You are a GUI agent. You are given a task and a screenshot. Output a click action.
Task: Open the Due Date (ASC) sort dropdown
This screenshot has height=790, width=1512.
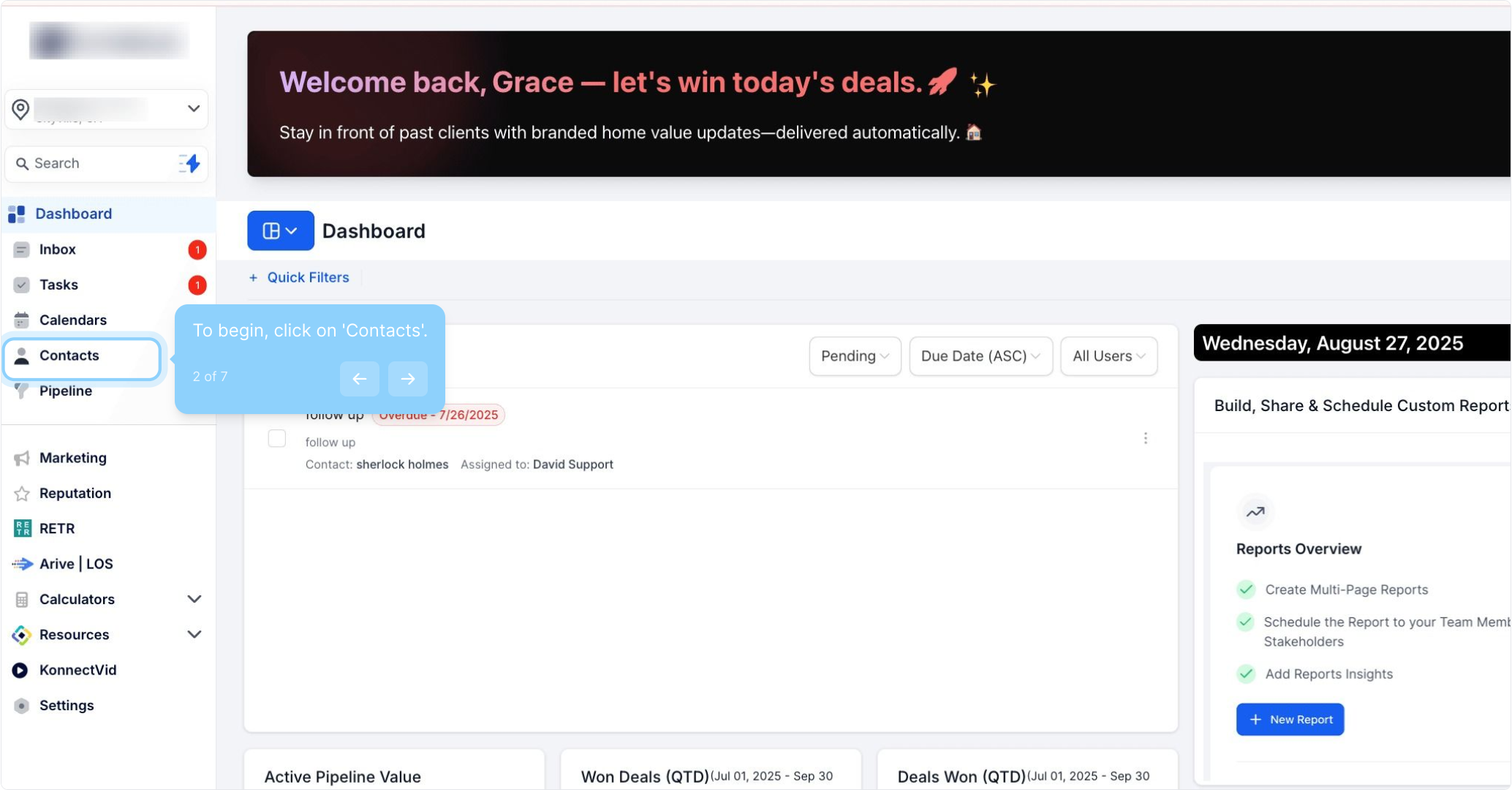pos(980,356)
